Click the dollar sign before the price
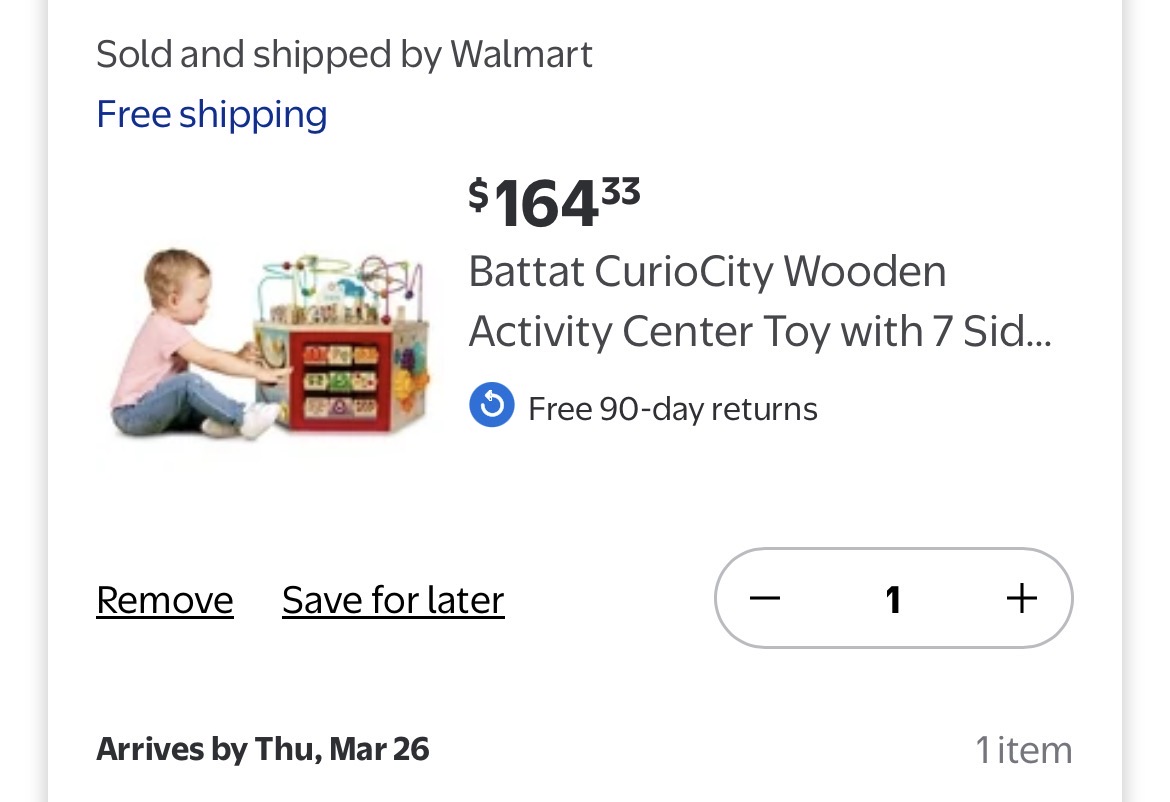Viewport: 1170px width, 802px height. 479,193
